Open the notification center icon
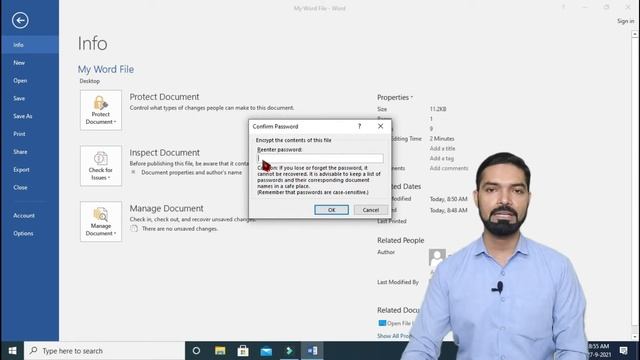The height and width of the screenshot is (360, 640). pos(623,351)
